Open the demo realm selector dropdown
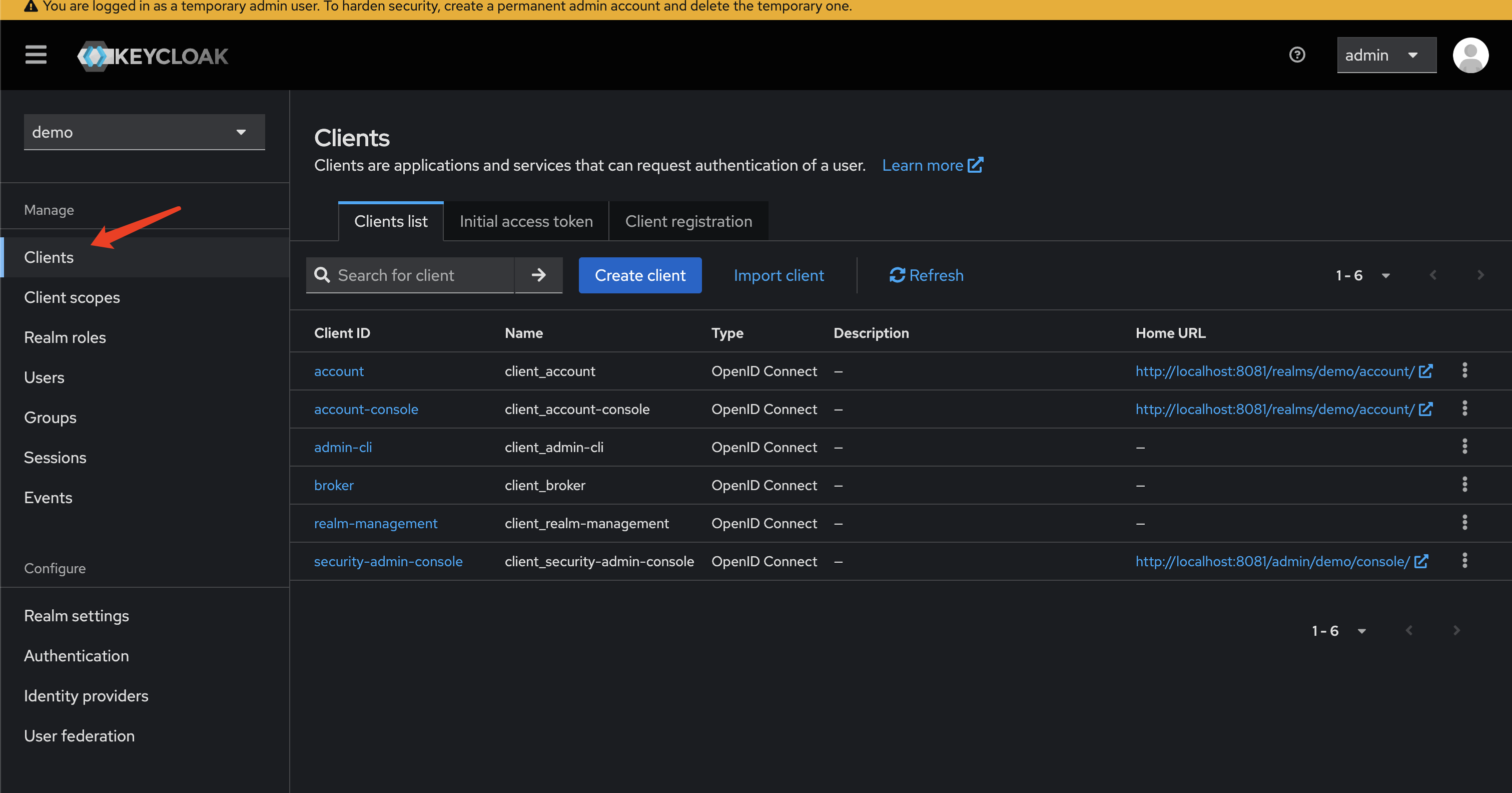 pyautogui.click(x=145, y=132)
